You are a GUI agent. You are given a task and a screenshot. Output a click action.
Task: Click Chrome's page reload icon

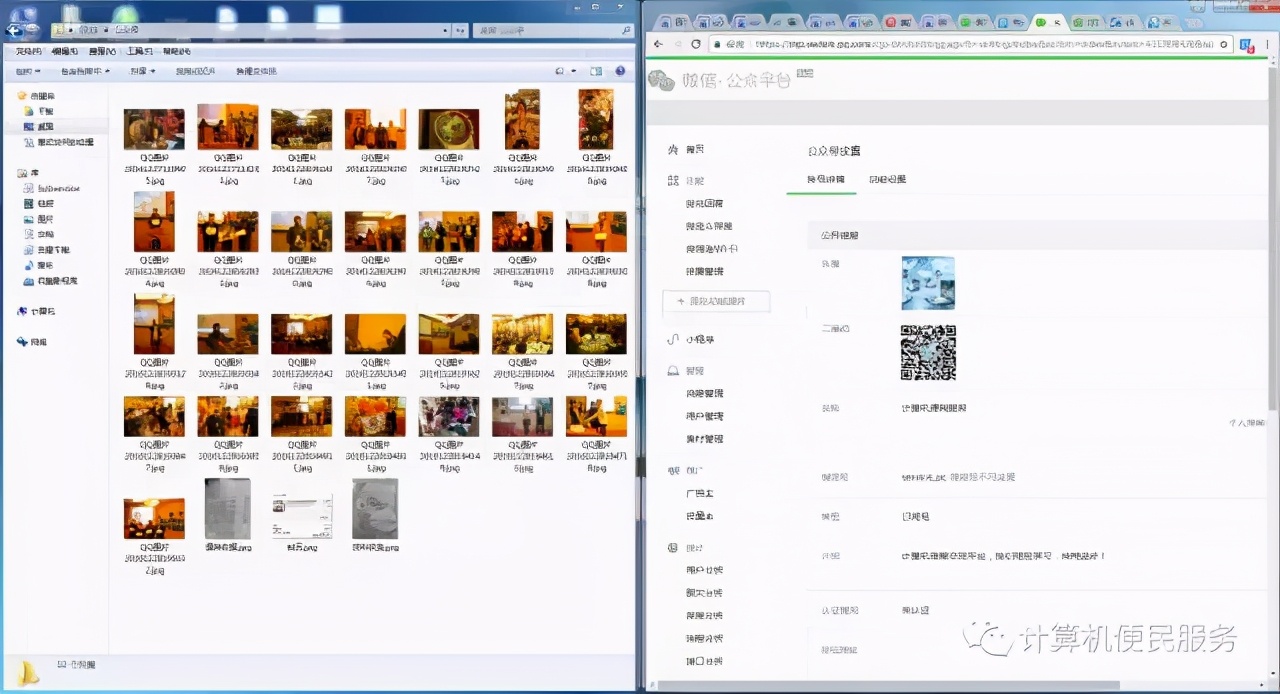(696, 45)
